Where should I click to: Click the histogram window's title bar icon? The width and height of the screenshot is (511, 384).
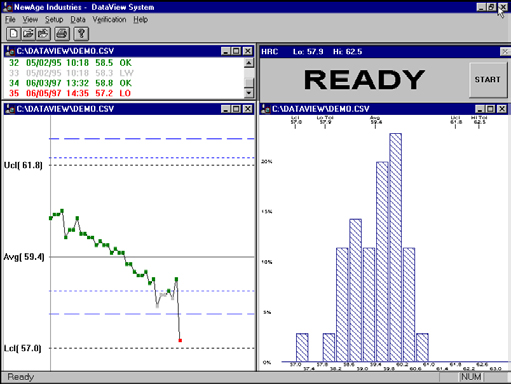(x=266, y=109)
